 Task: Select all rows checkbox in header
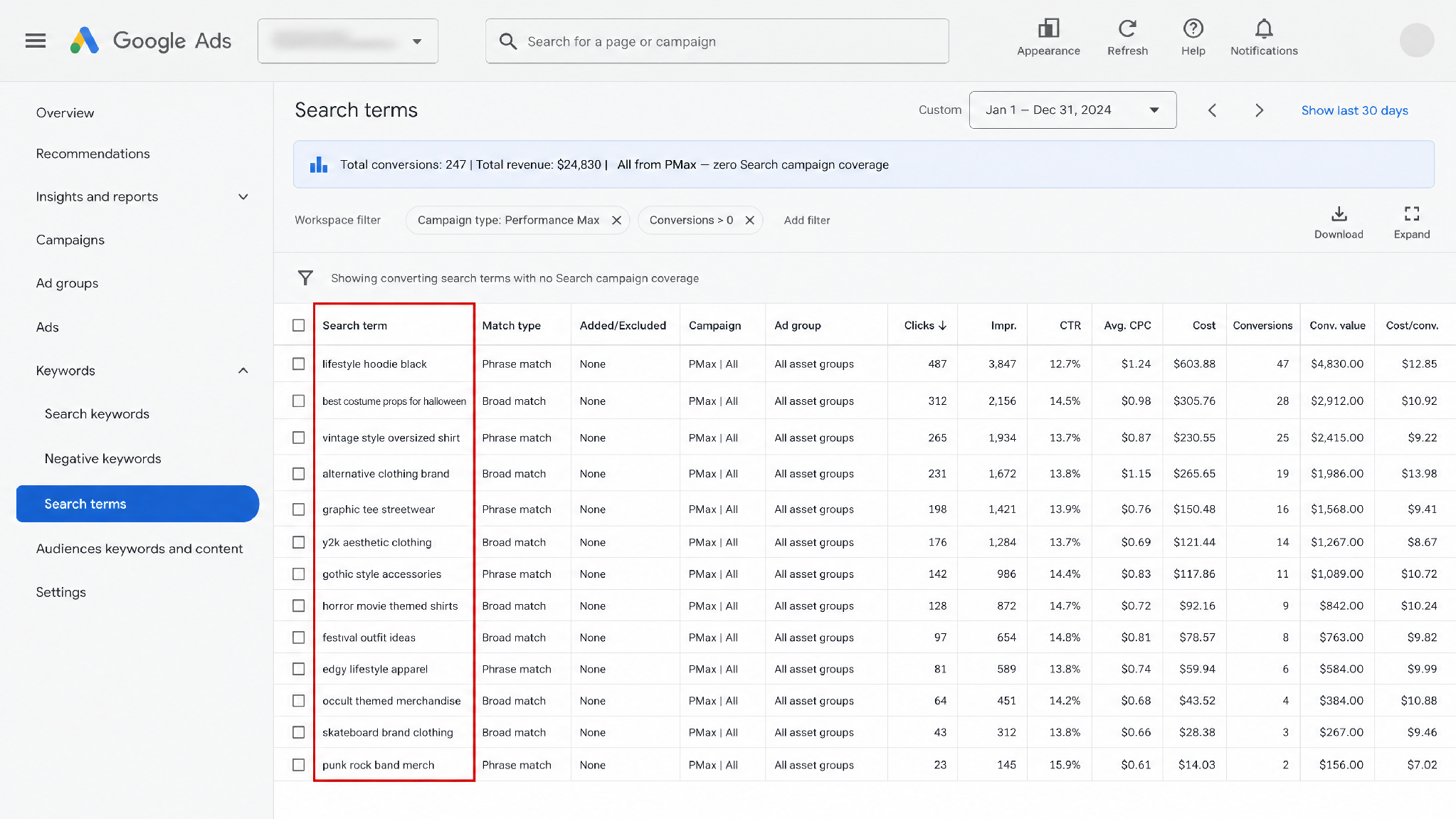click(299, 325)
